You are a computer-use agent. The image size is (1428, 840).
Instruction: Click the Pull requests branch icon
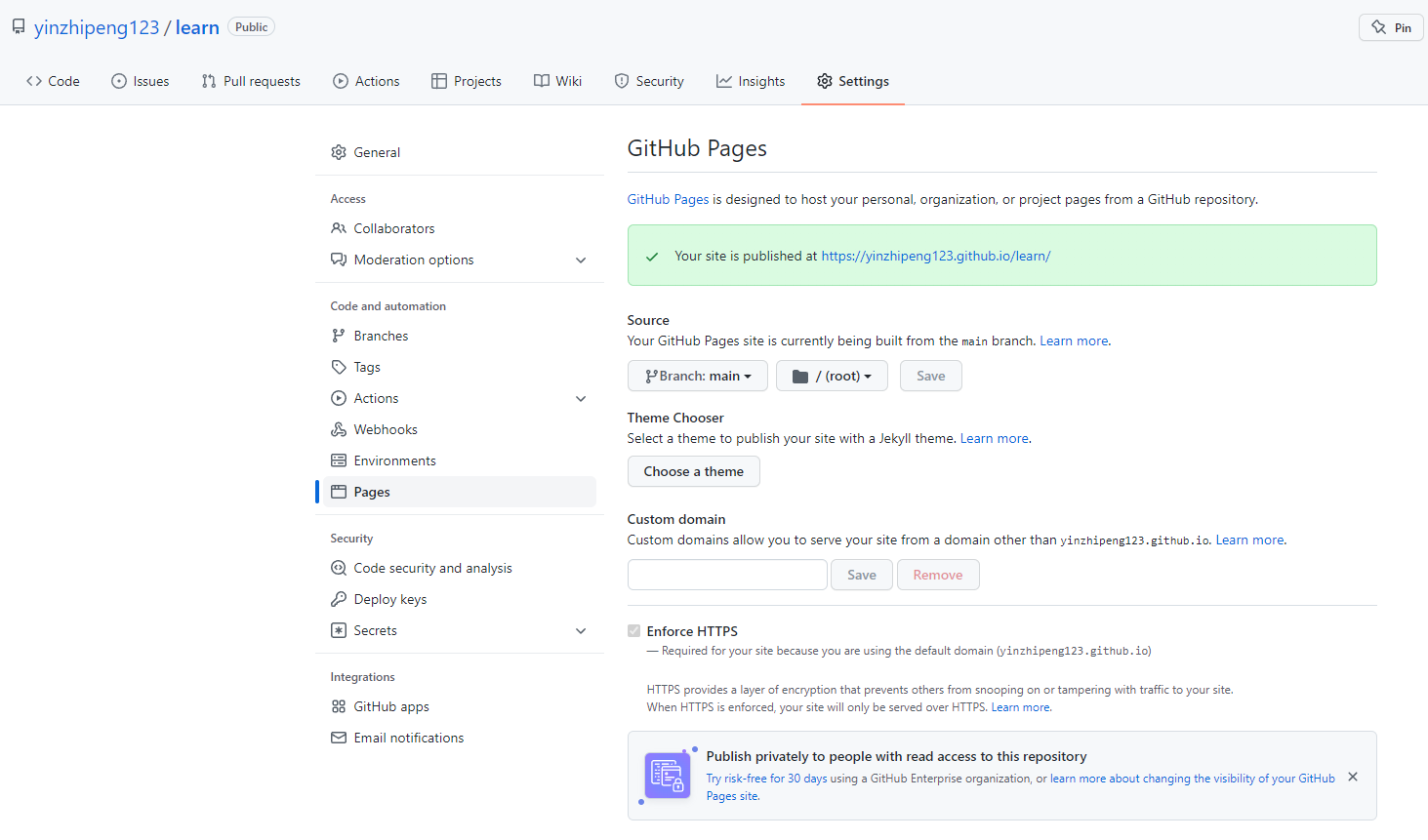pyautogui.click(x=209, y=81)
